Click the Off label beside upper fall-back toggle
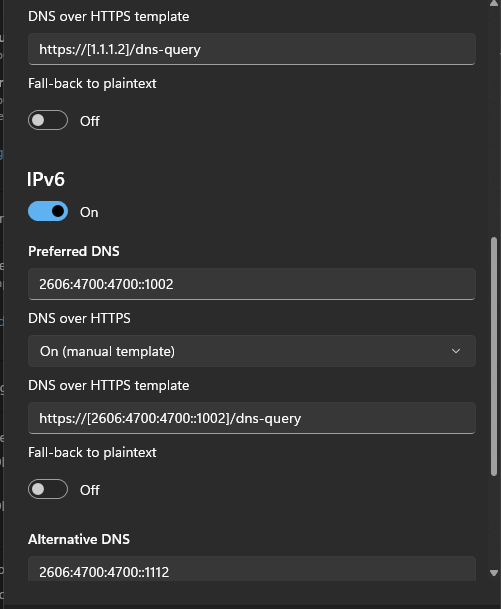Image resolution: width=501 pixels, height=609 pixels. point(90,121)
